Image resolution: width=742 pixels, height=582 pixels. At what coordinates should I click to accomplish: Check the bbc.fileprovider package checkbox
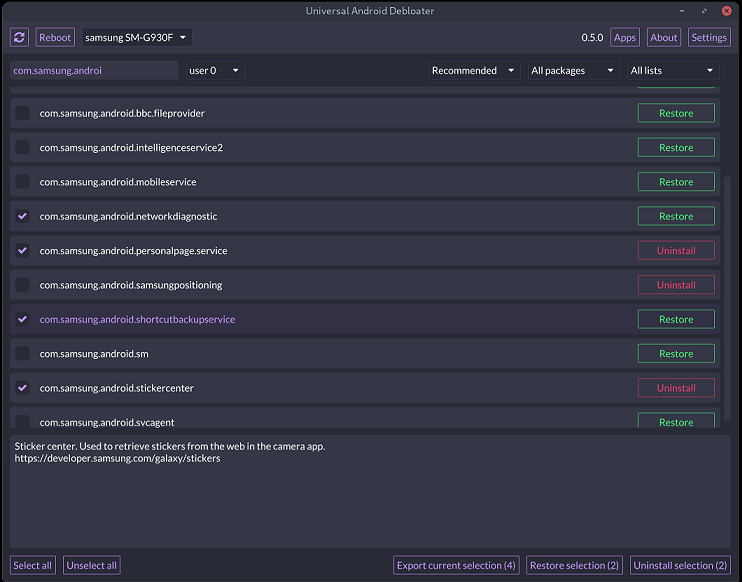22,113
